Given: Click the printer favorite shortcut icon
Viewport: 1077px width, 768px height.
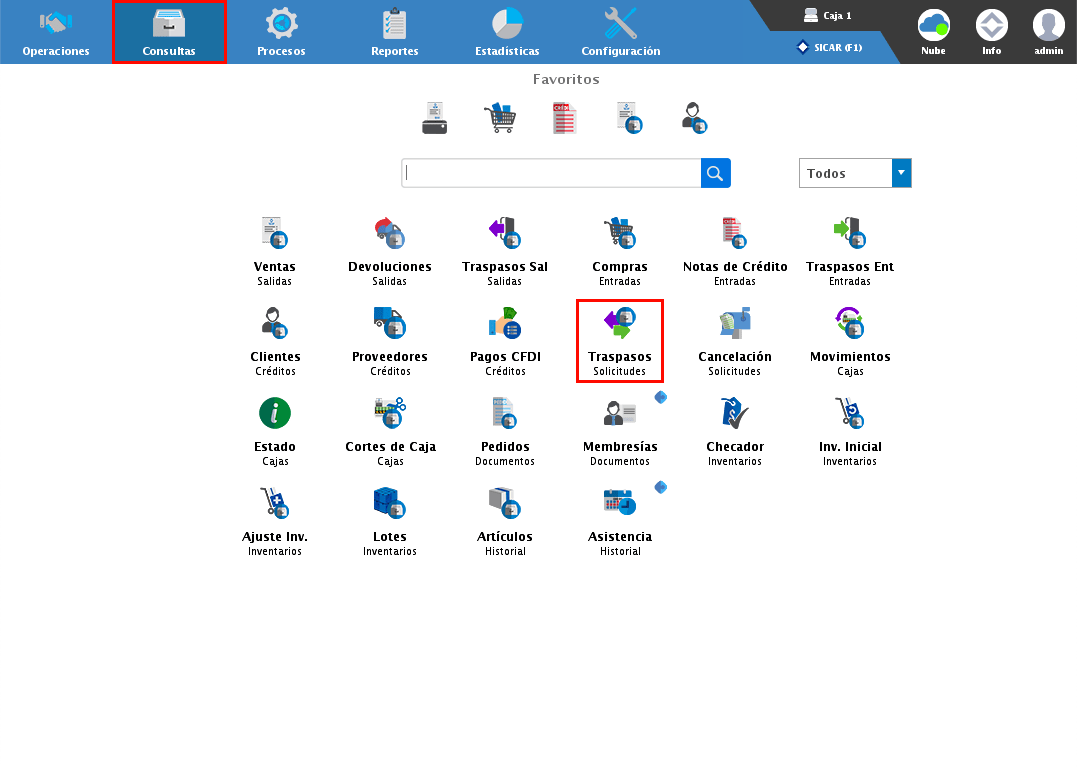Looking at the screenshot, I should (x=435, y=118).
